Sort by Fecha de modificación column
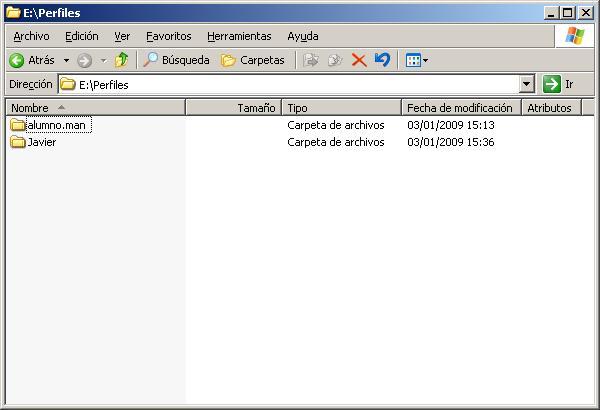600x410 pixels. (460, 107)
